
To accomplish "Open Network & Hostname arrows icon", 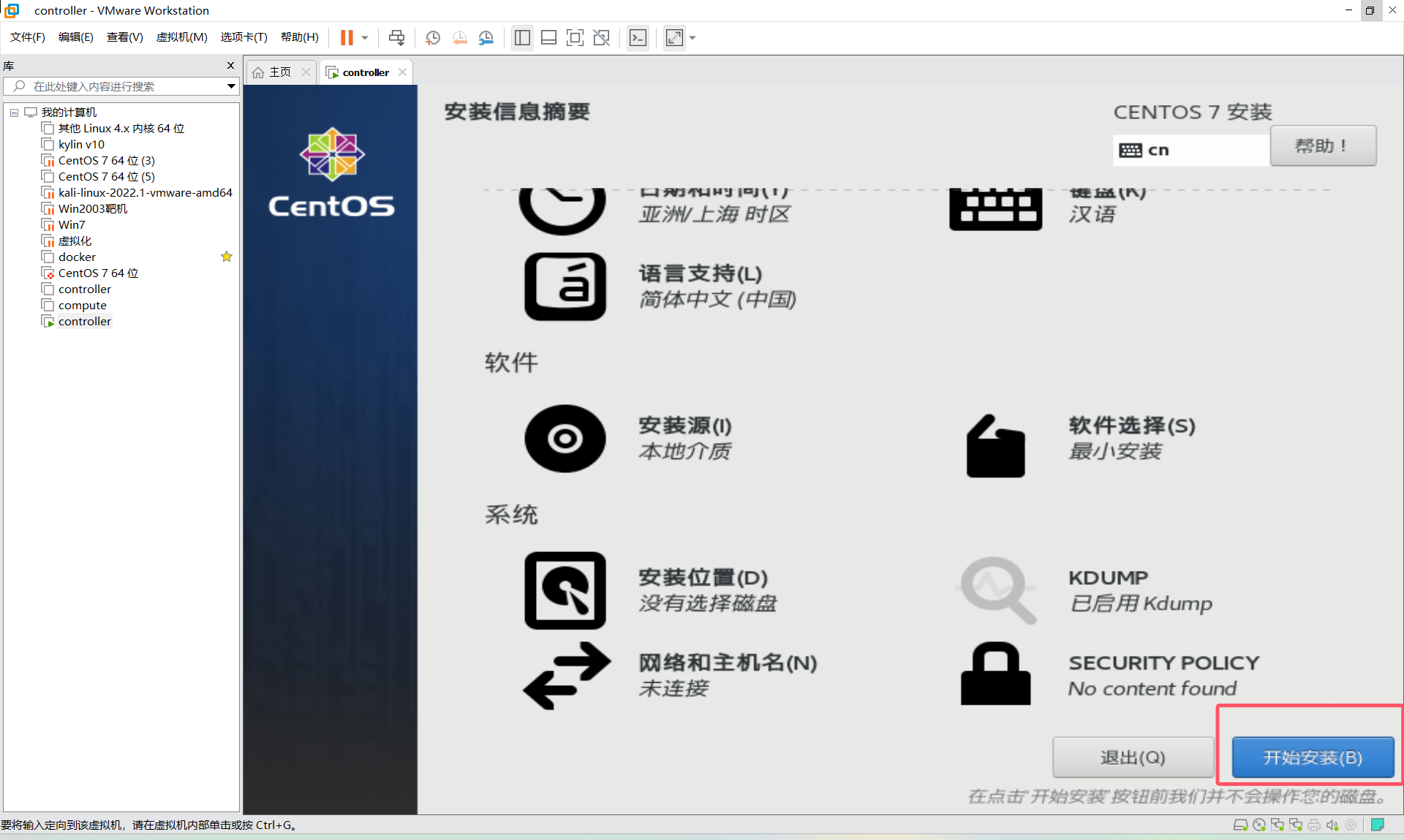I will coord(566,675).
